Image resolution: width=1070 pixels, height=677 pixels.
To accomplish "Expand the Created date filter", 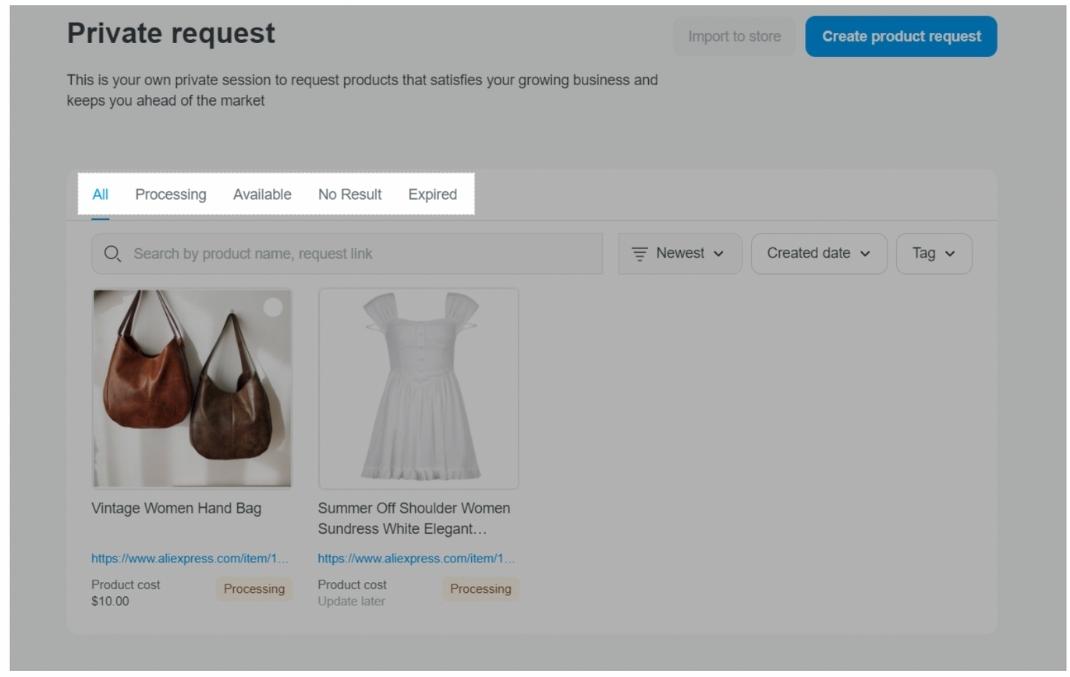I will pos(818,254).
